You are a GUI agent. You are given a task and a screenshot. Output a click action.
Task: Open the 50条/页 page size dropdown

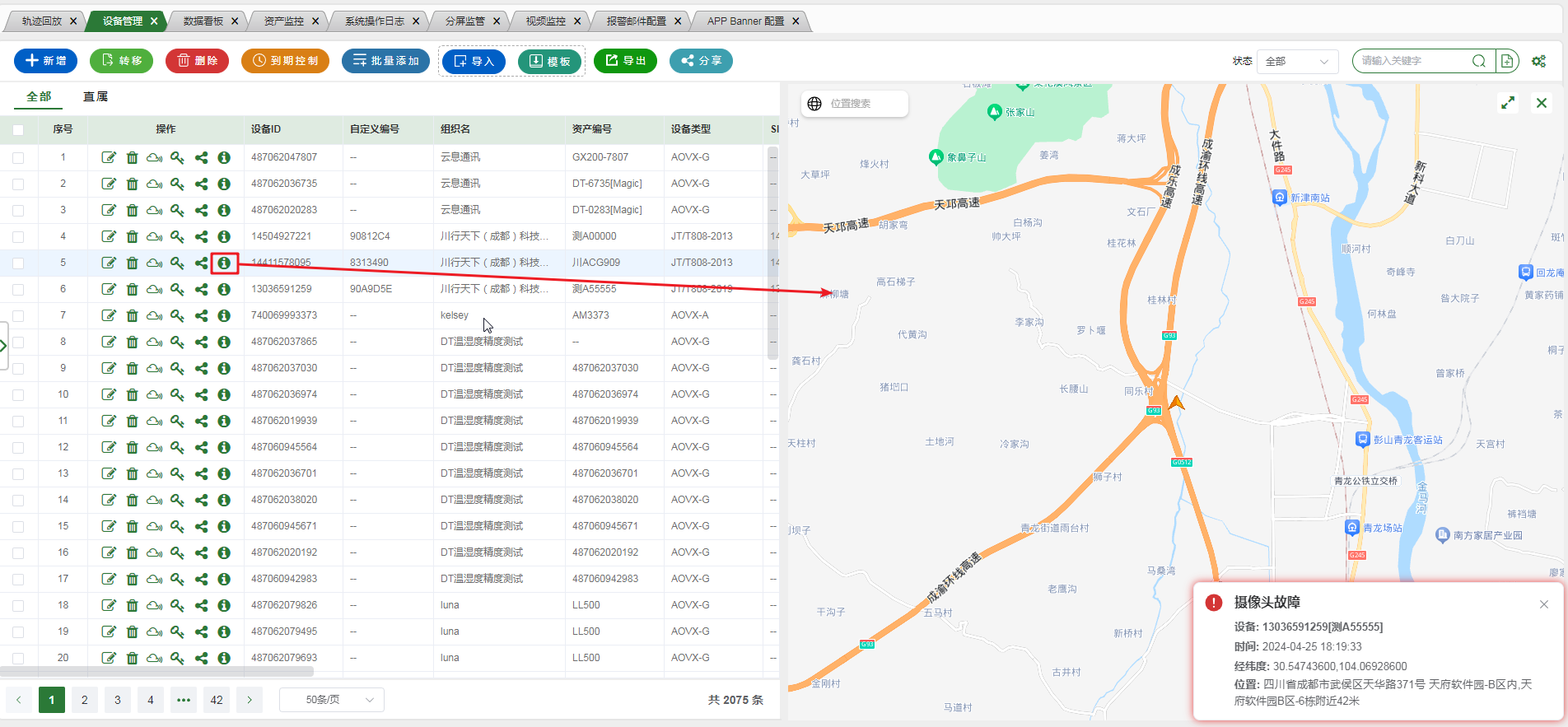point(331,700)
